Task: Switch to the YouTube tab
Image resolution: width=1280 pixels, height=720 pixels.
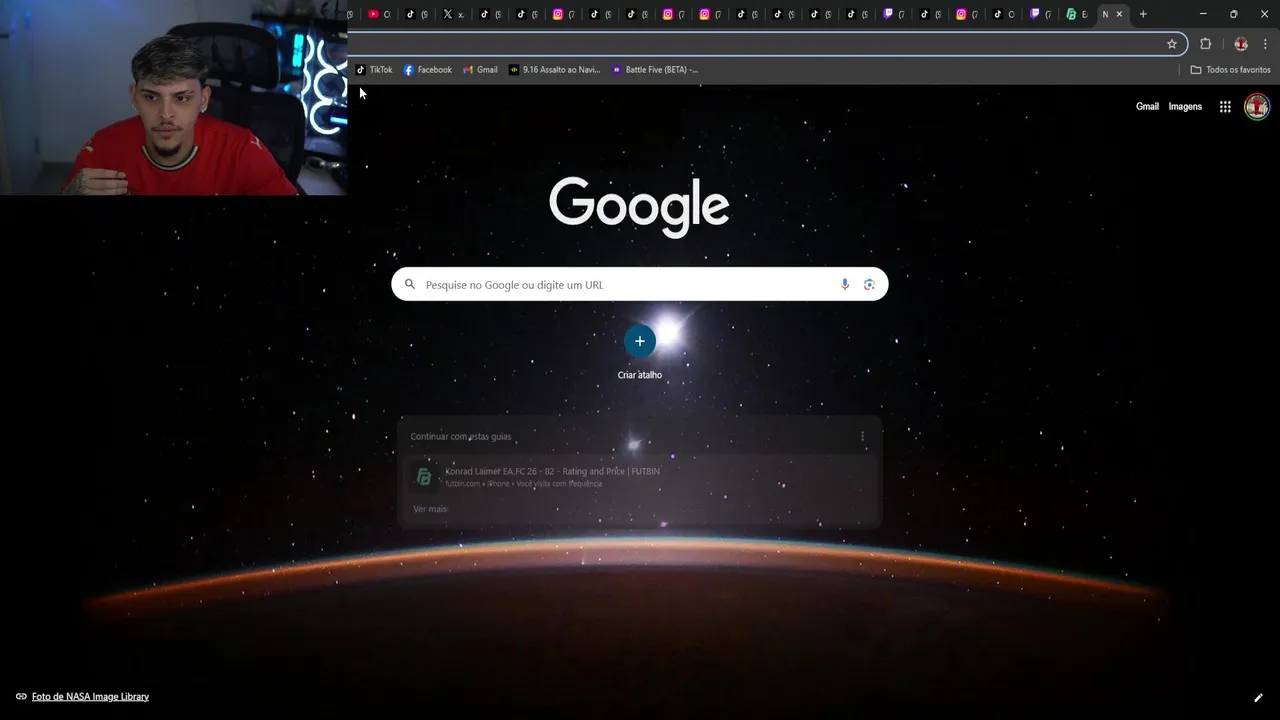Action: 379,14
